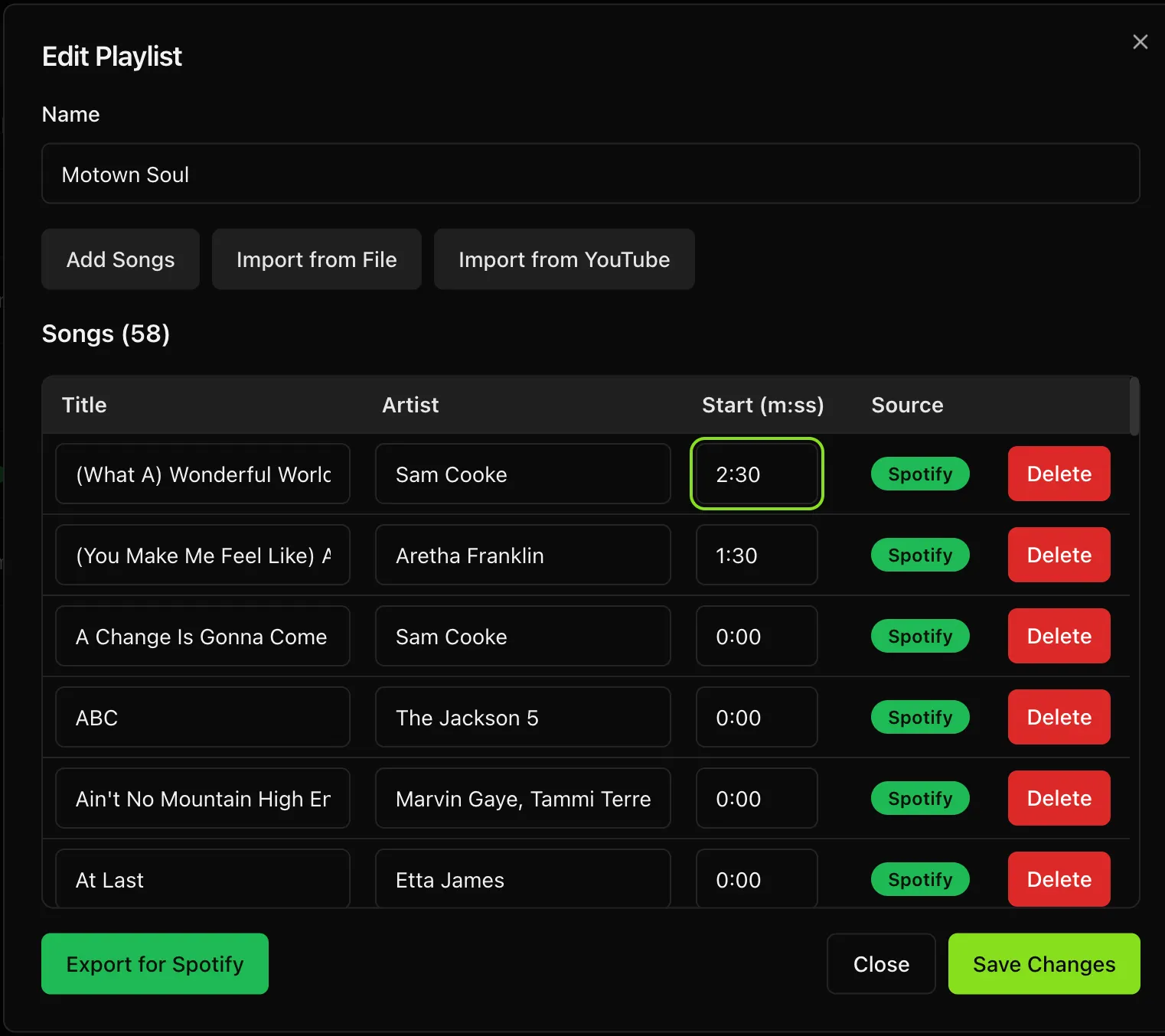Screen dimensions: 1165x1036
Task: Edit the Ain't No Mountain High title field
Action: 203,798
